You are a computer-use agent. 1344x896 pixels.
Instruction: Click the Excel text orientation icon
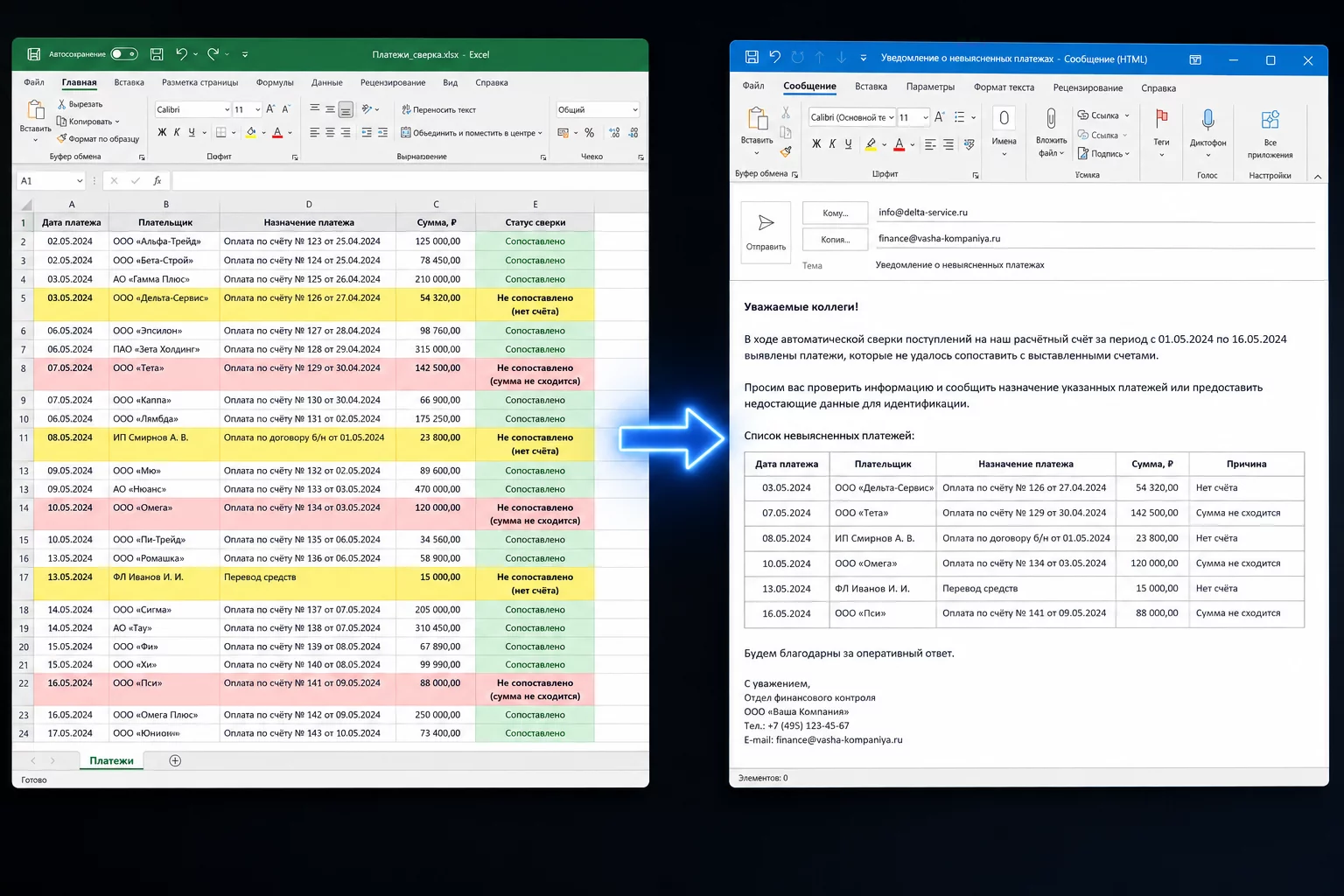click(367, 109)
